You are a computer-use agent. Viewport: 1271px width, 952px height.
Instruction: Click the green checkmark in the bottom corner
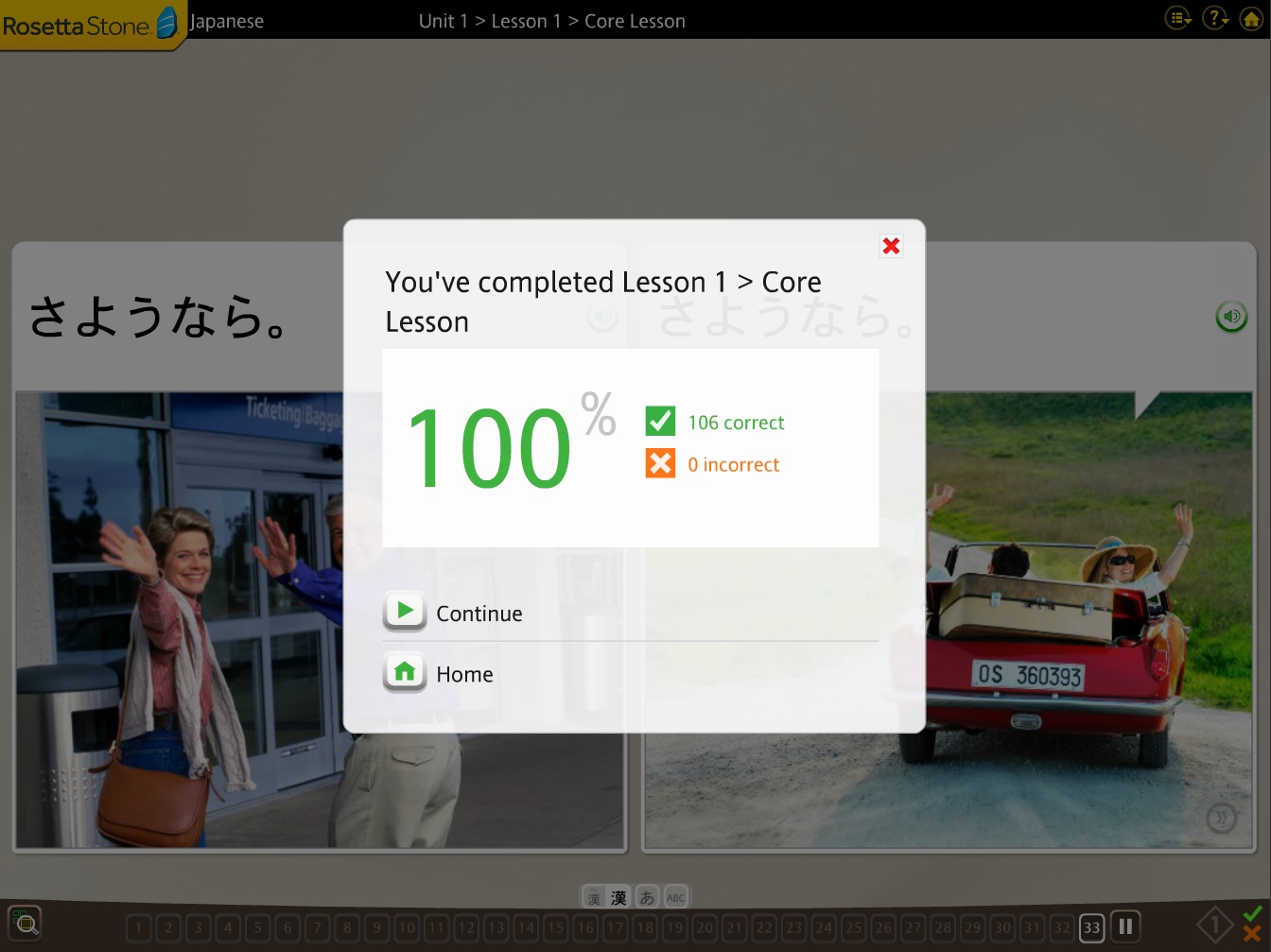point(1253,913)
